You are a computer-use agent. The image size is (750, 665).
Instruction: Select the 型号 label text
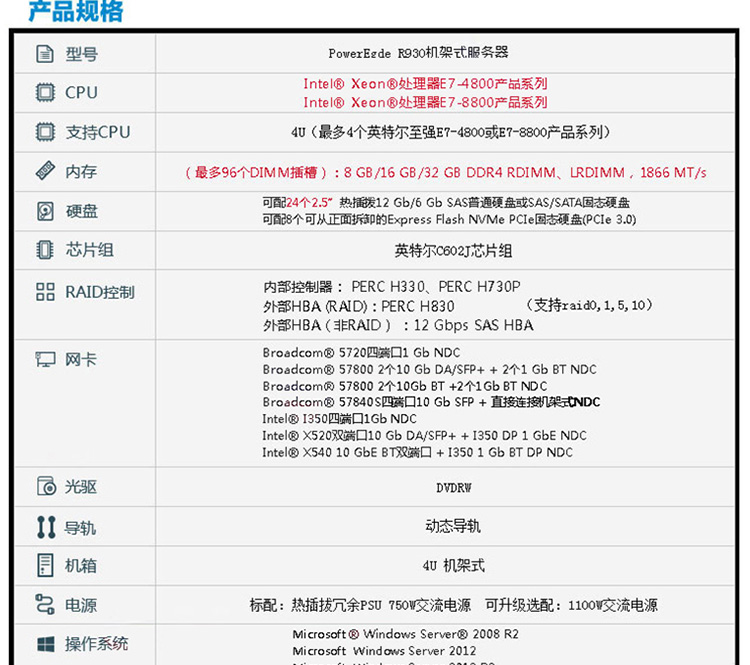click(x=81, y=54)
